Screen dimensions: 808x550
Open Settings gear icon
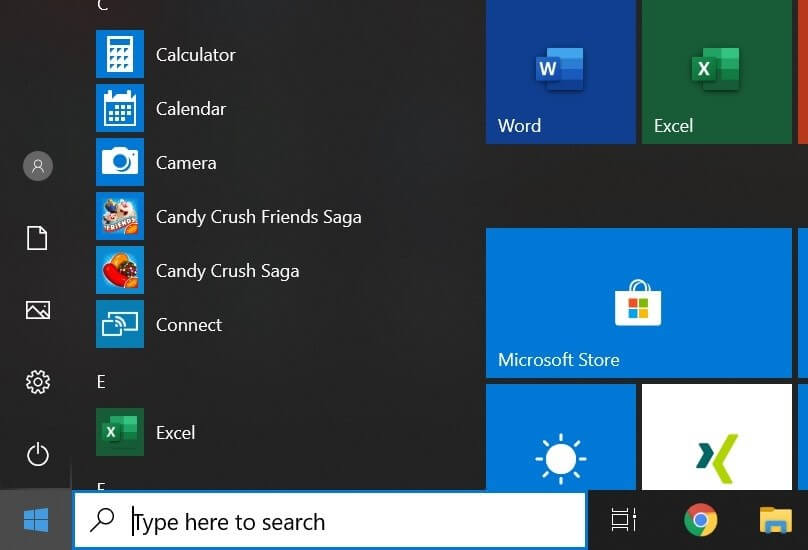pos(38,382)
